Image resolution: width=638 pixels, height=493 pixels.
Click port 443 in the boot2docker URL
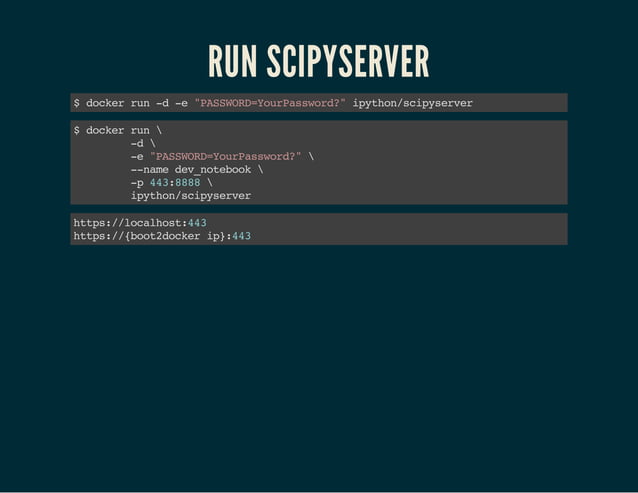(x=241, y=236)
